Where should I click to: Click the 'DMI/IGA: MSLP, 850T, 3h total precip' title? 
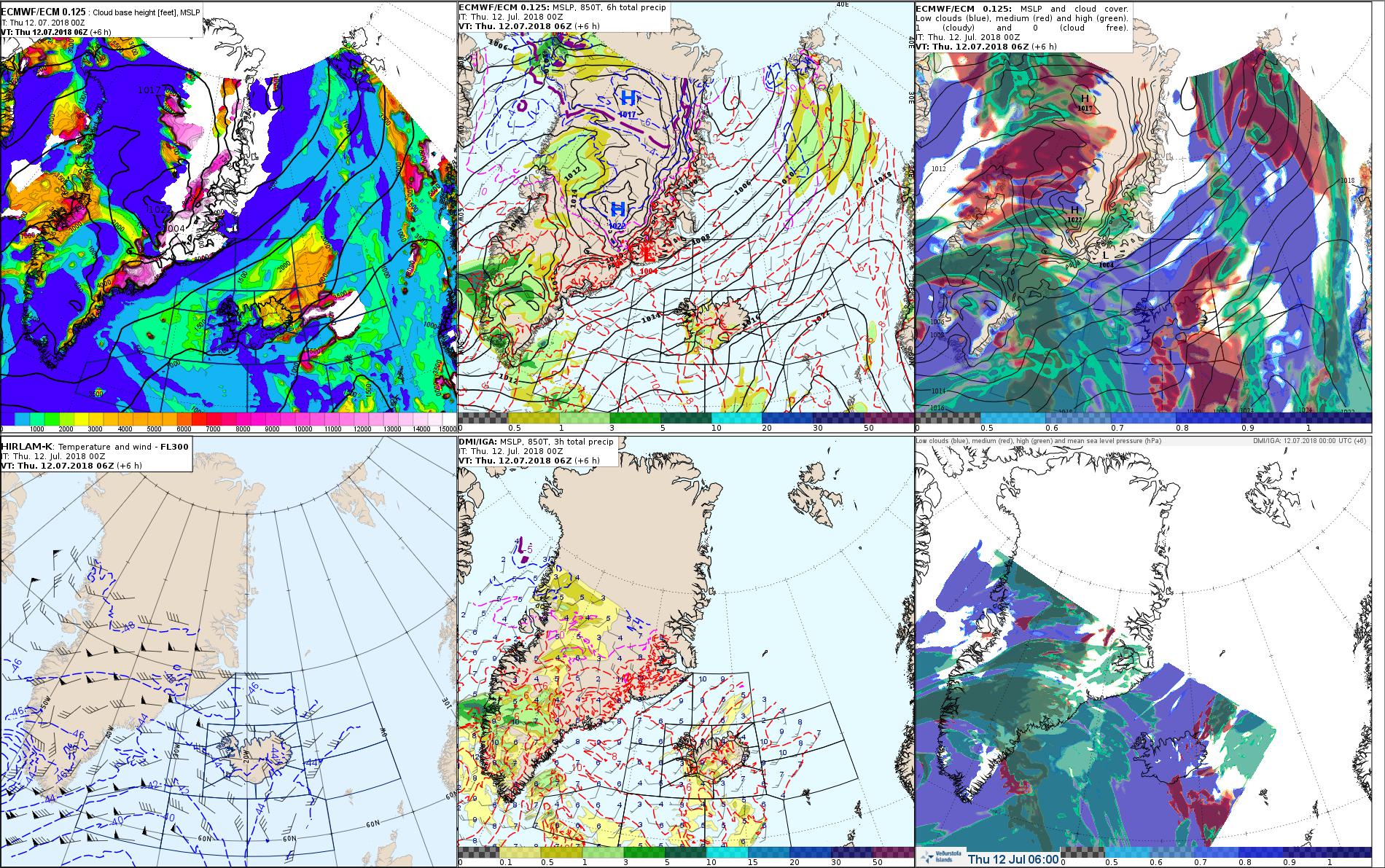tap(536, 442)
